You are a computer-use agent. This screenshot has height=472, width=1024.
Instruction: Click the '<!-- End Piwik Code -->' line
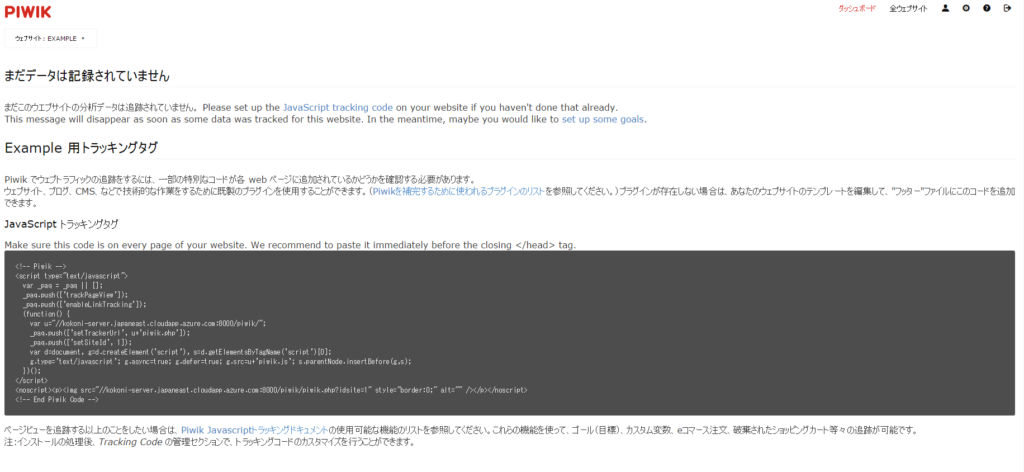(57, 400)
